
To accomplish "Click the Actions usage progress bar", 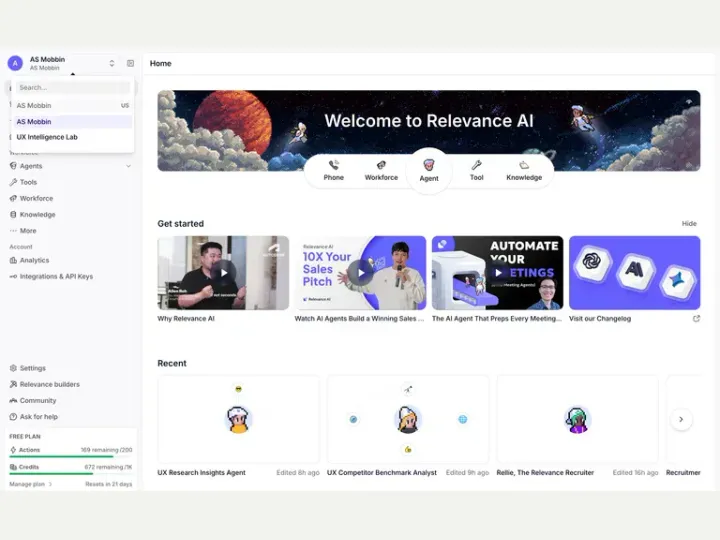I will pyautogui.click(x=71, y=456).
